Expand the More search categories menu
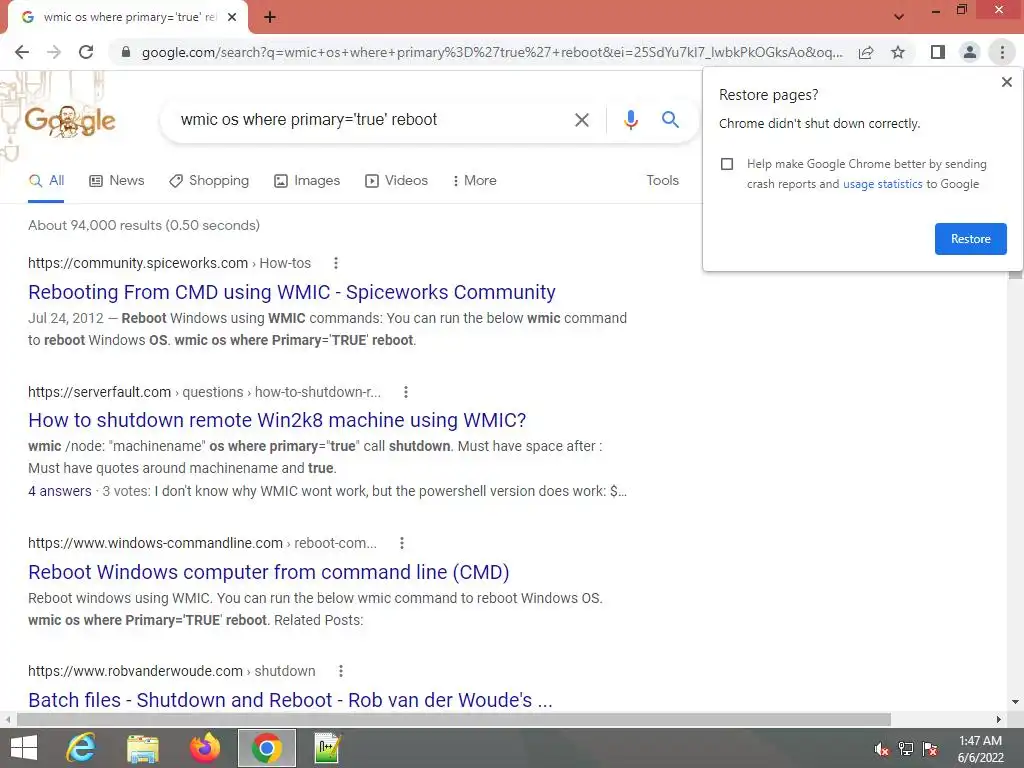1024x768 pixels. [475, 181]
